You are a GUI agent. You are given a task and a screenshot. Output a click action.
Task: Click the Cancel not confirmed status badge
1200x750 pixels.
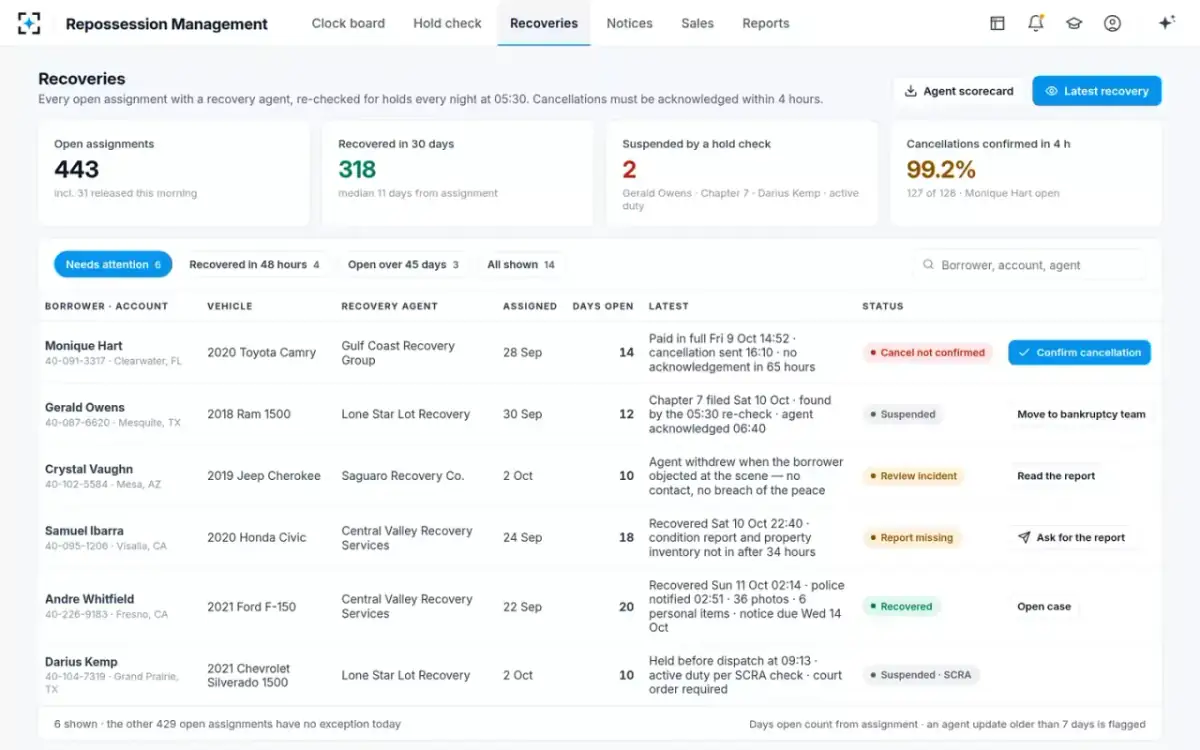(927, 353)
